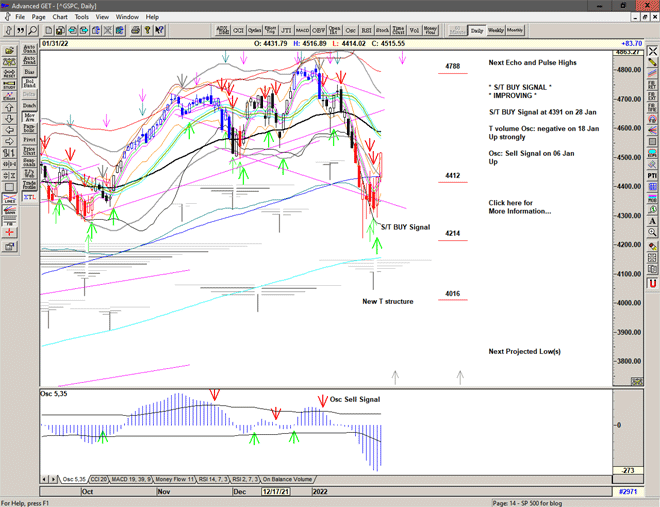Image resolution: width=660 pixels, height=507 pixels.
Task: Toggle the Bol Band study button
Action: (29, 85)
